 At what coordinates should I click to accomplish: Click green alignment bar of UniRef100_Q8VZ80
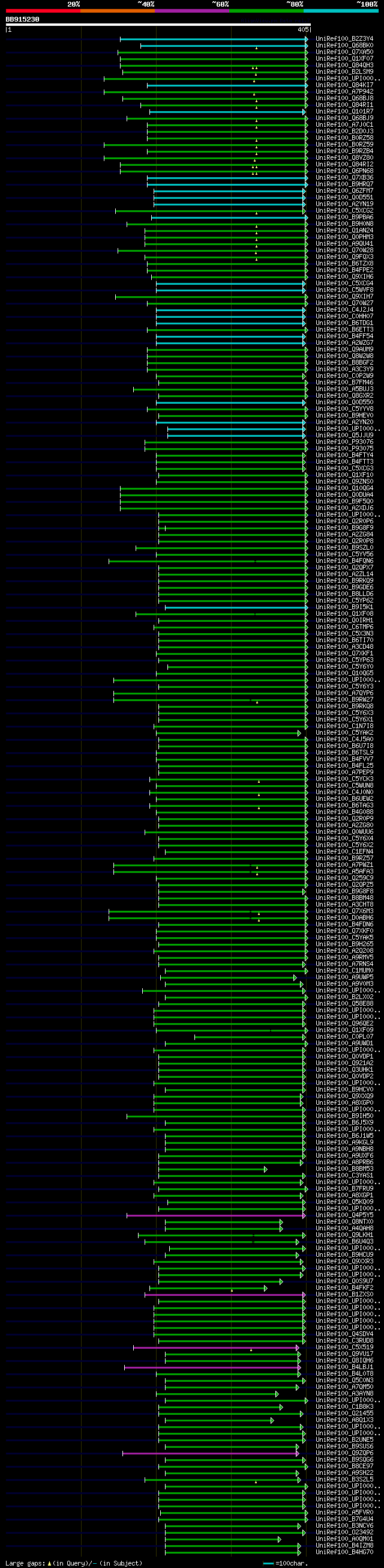pos(206,157)
